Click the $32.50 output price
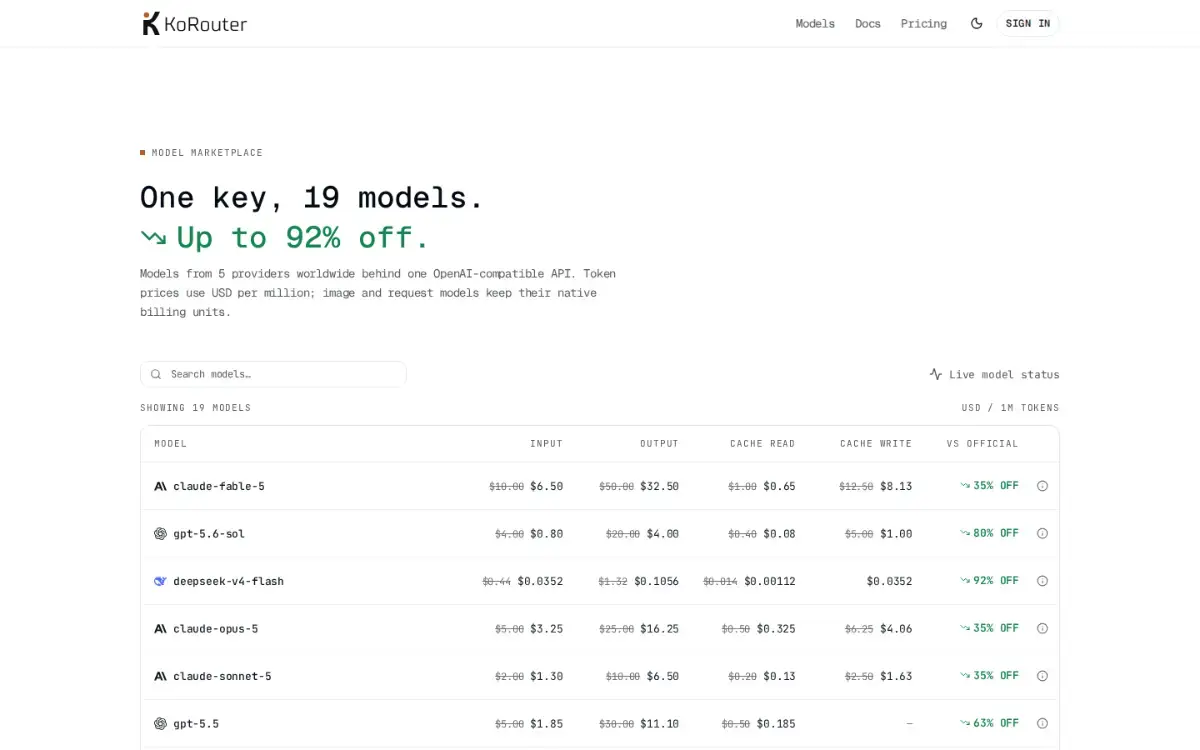The height and width of the screenshot is (750, 1200). 659,486
